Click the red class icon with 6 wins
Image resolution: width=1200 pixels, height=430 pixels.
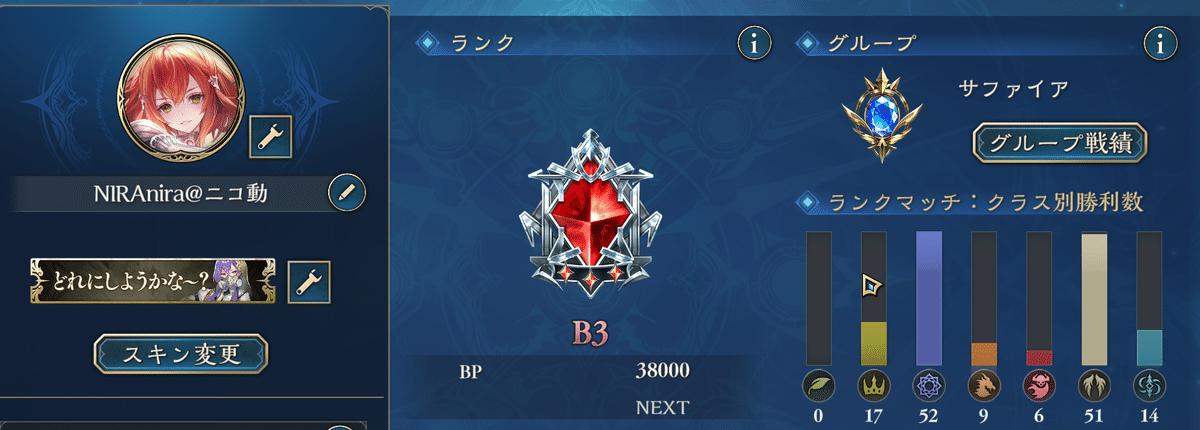click(1039, 386)
